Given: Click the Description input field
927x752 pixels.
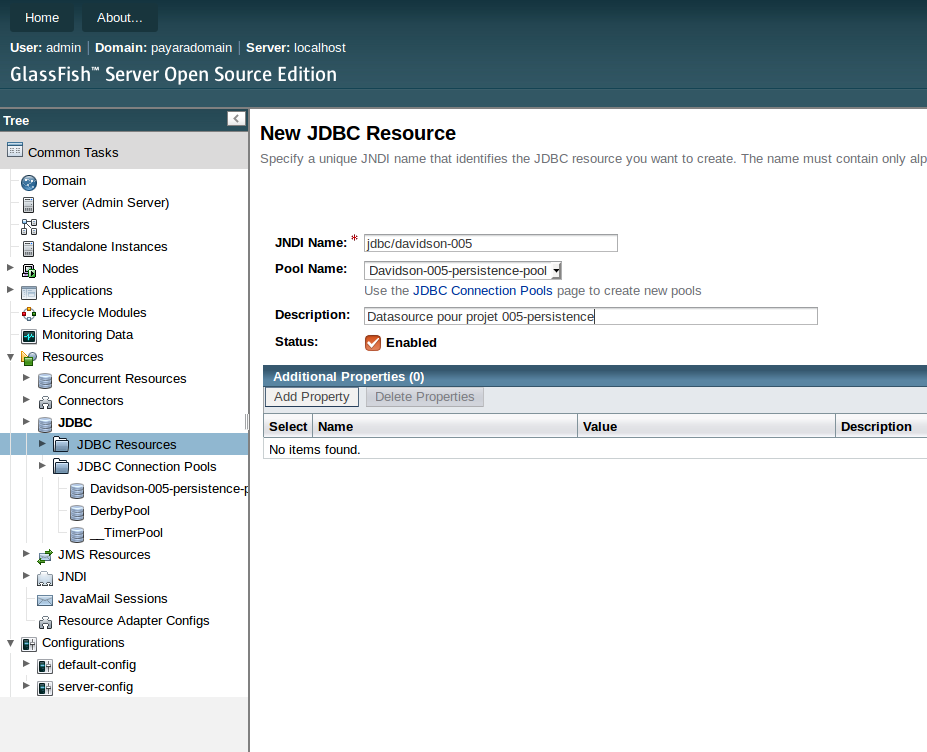Looking at the screenshot, I should tap(591, 316).
